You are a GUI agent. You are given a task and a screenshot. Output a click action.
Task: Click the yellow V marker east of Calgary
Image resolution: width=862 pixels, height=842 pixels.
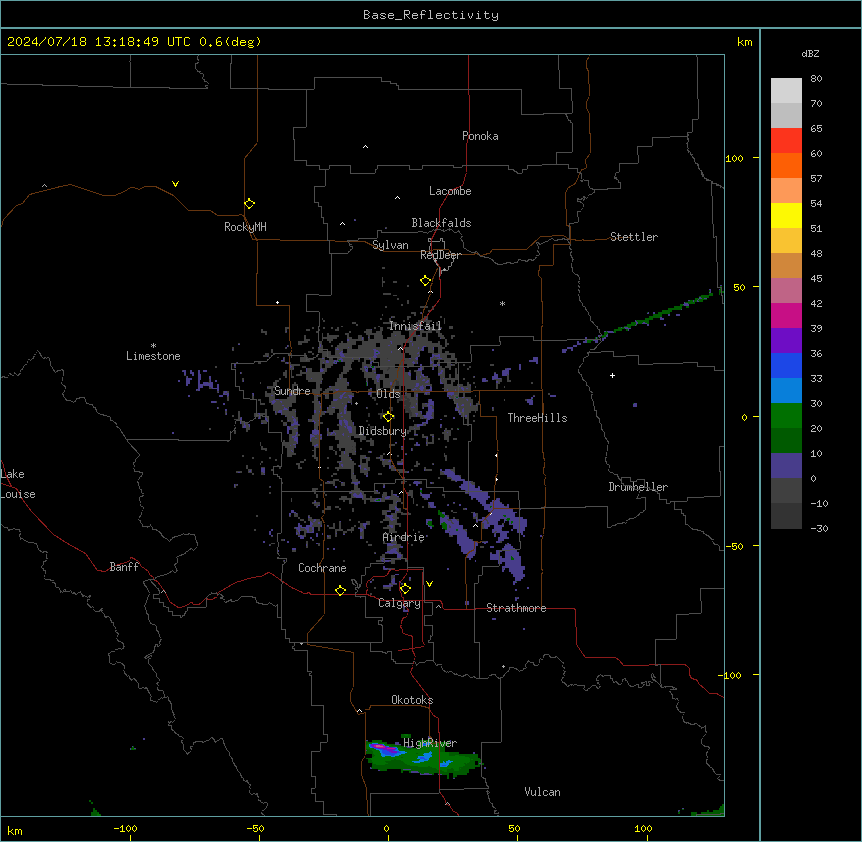point(429,584)
